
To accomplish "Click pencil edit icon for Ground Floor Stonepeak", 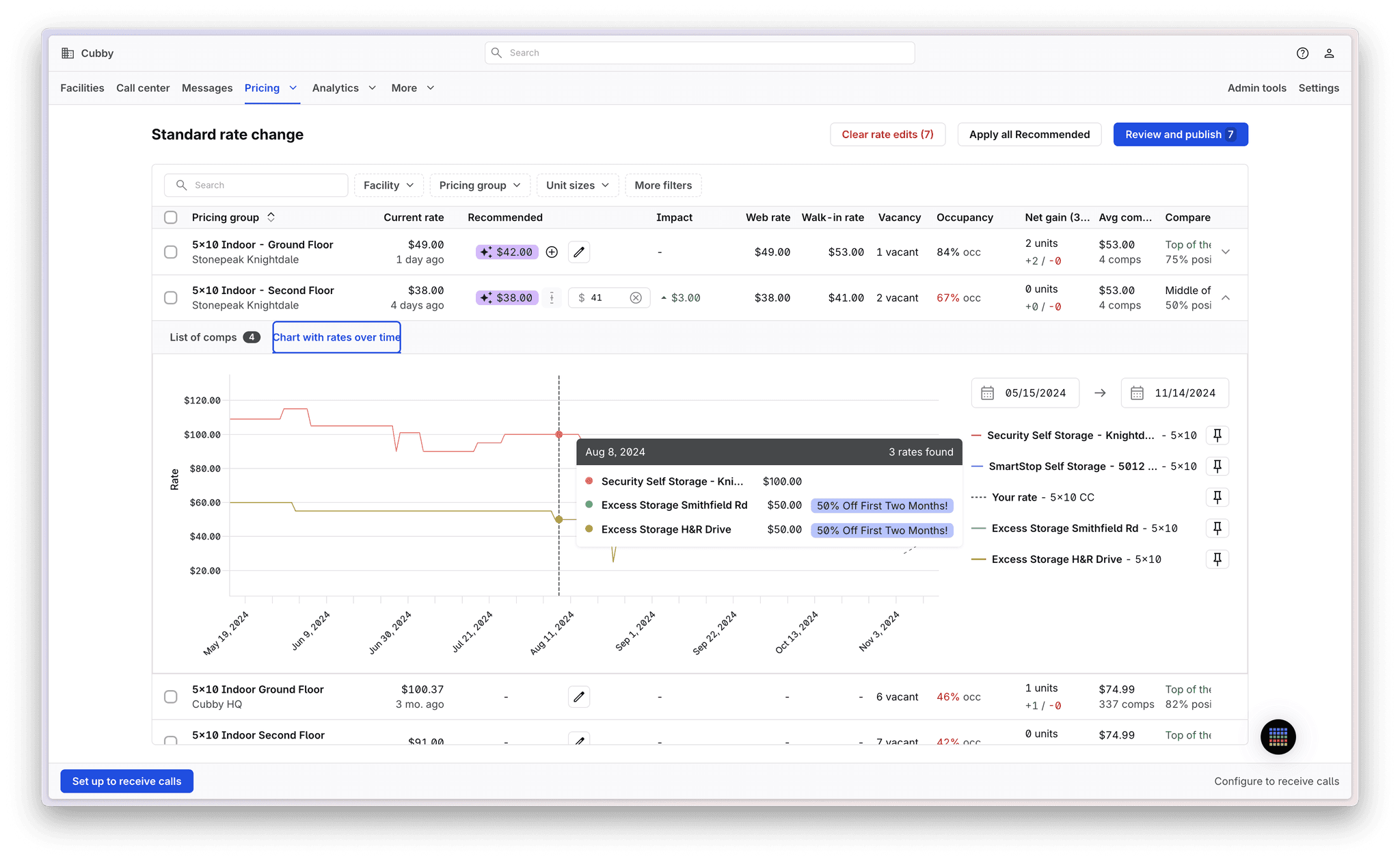I will pyautogui.click(x=579, y=252).
